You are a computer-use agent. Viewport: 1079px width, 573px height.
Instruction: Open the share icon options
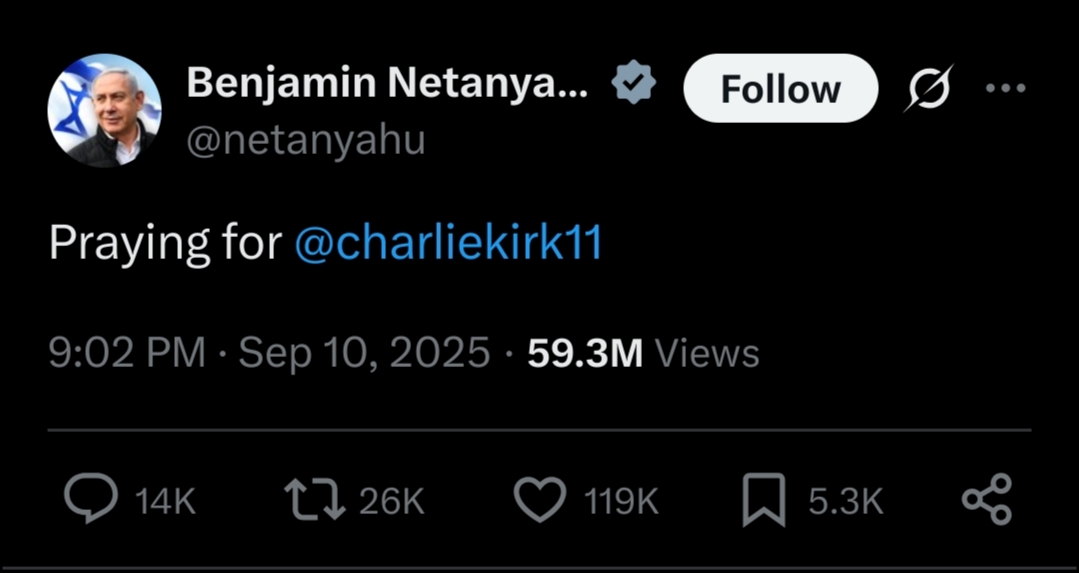986,499
